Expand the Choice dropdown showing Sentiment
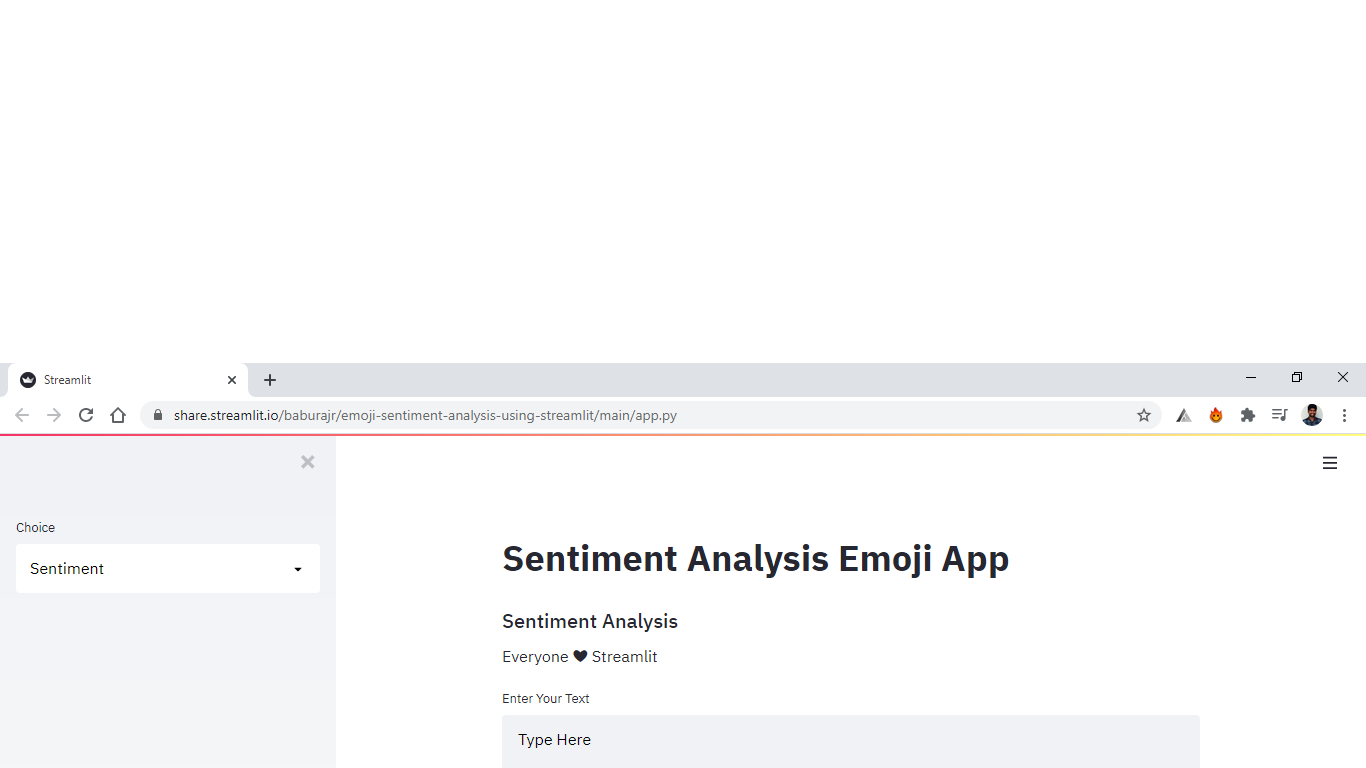The height and width of the screenshot is (768, 1366). point(168,569)
